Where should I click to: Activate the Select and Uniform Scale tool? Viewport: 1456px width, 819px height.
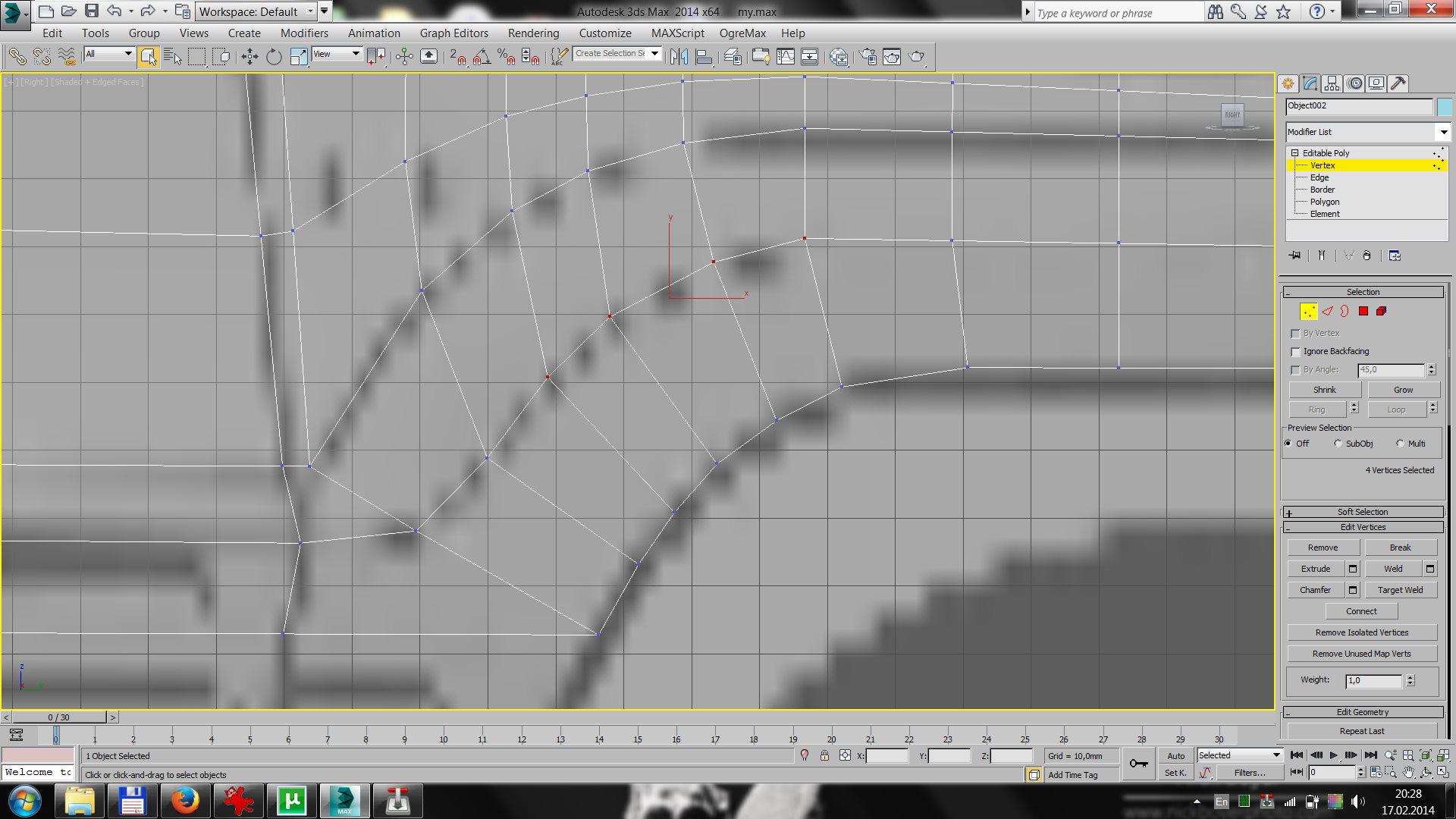tap(299, 57)
